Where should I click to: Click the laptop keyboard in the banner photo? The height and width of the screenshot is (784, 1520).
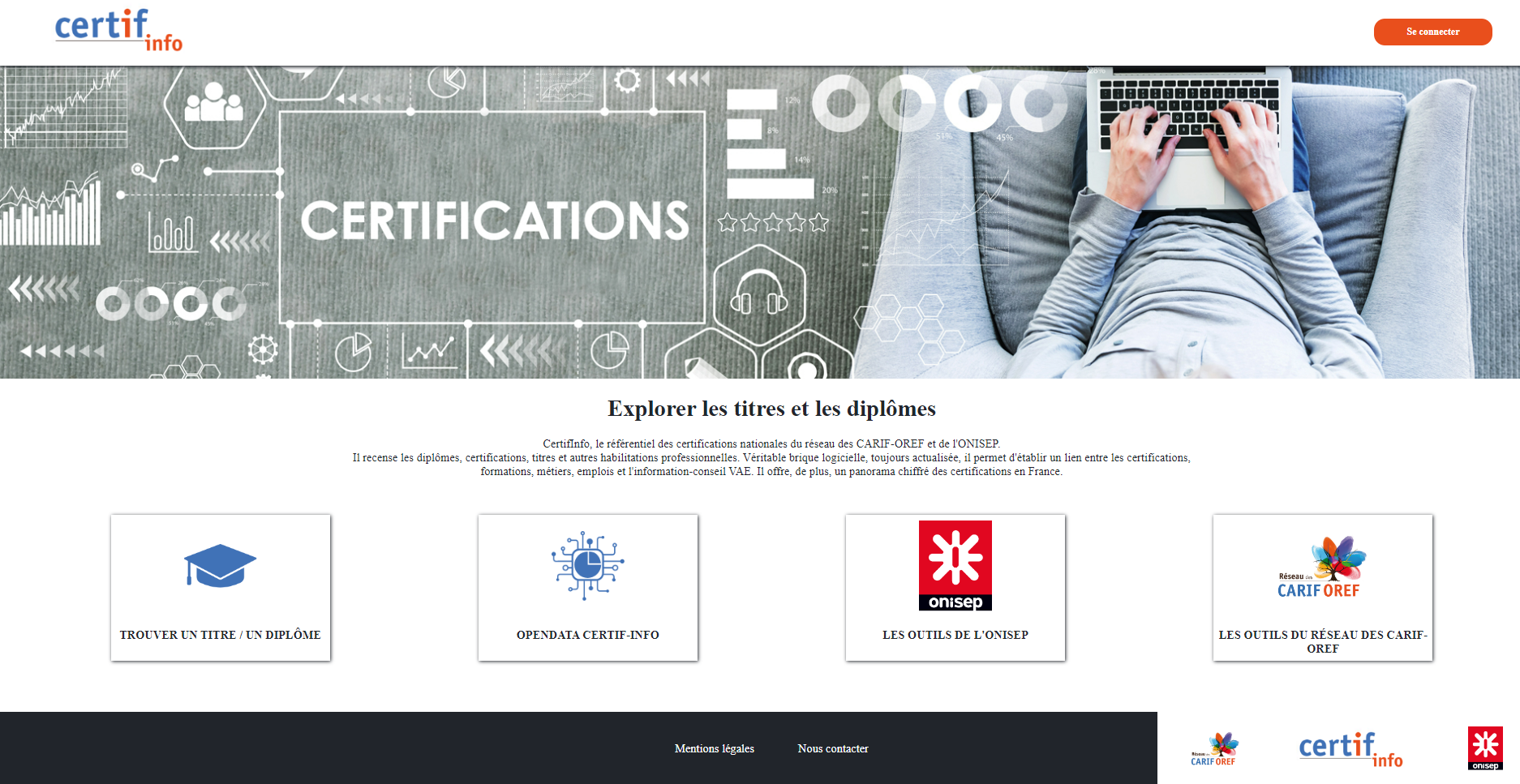point(1187,114)
